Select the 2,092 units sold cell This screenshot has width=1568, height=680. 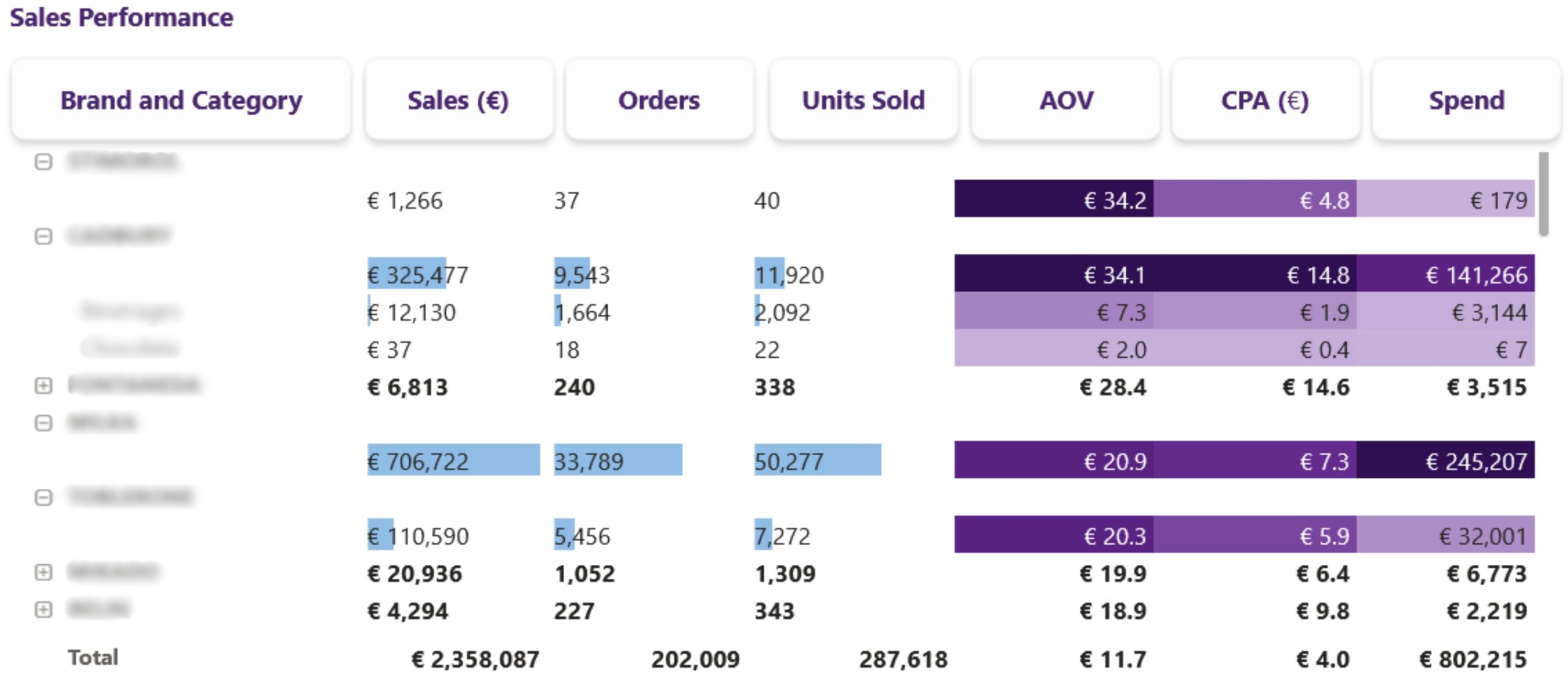782,312
